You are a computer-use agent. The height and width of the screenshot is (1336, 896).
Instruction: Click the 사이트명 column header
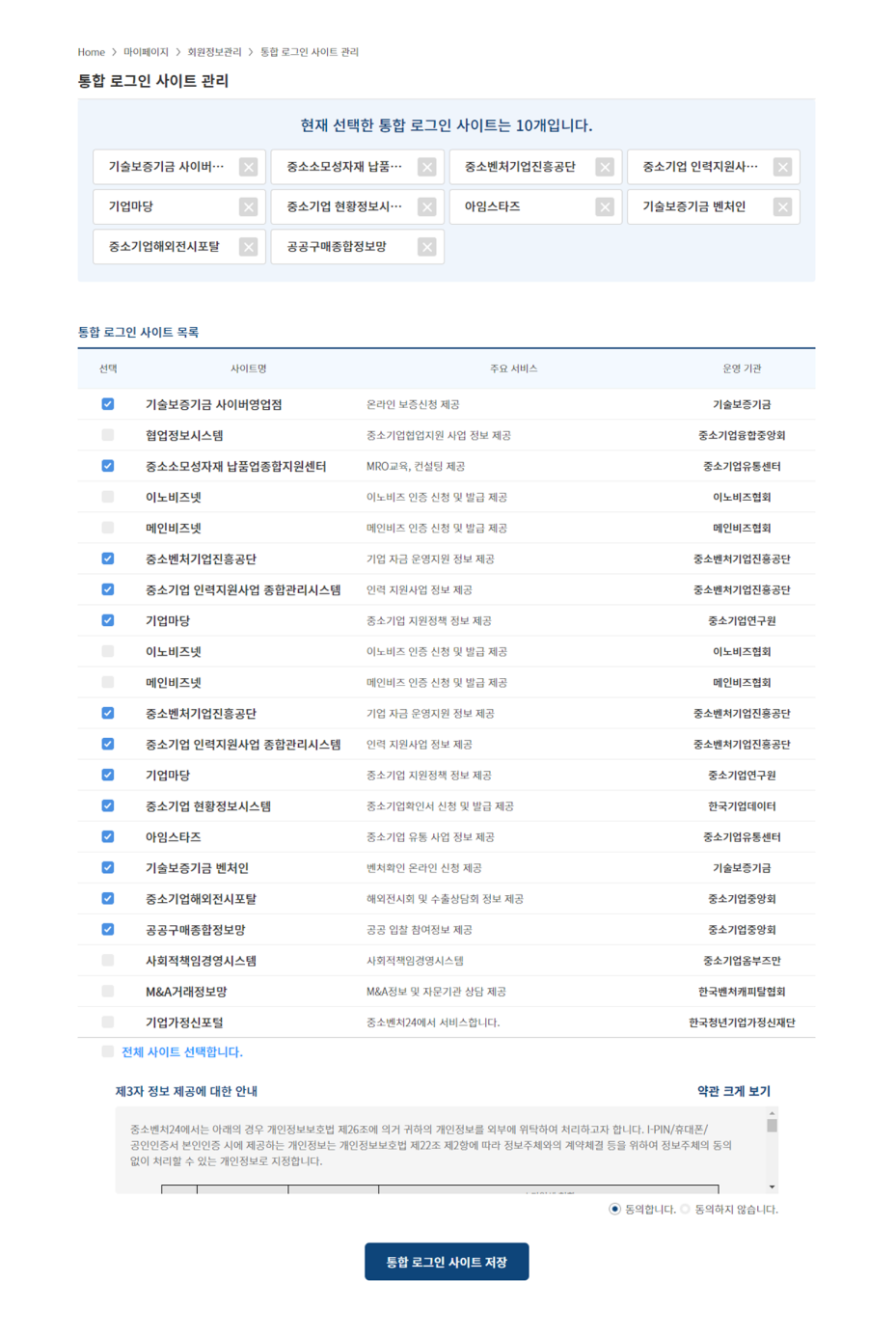[x=249, y=368]
